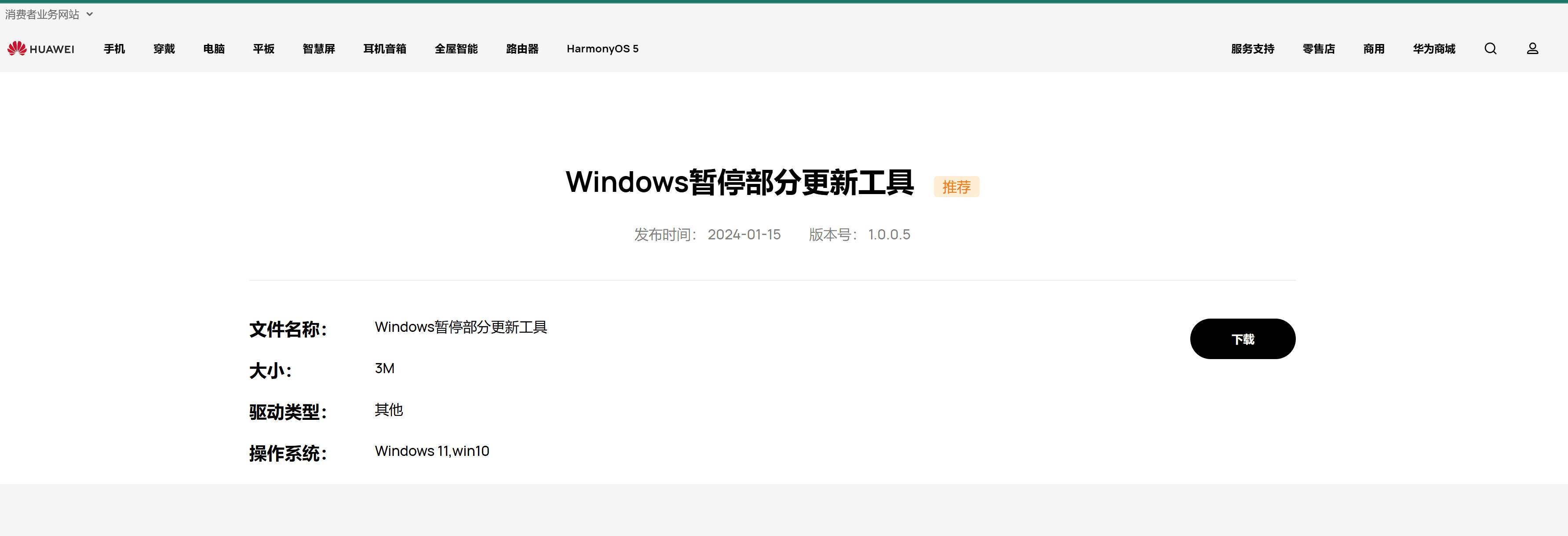Screen dimensions: 1568x536
Task: Open the 手机 menu tab
Action: click(x=114, y=49)
